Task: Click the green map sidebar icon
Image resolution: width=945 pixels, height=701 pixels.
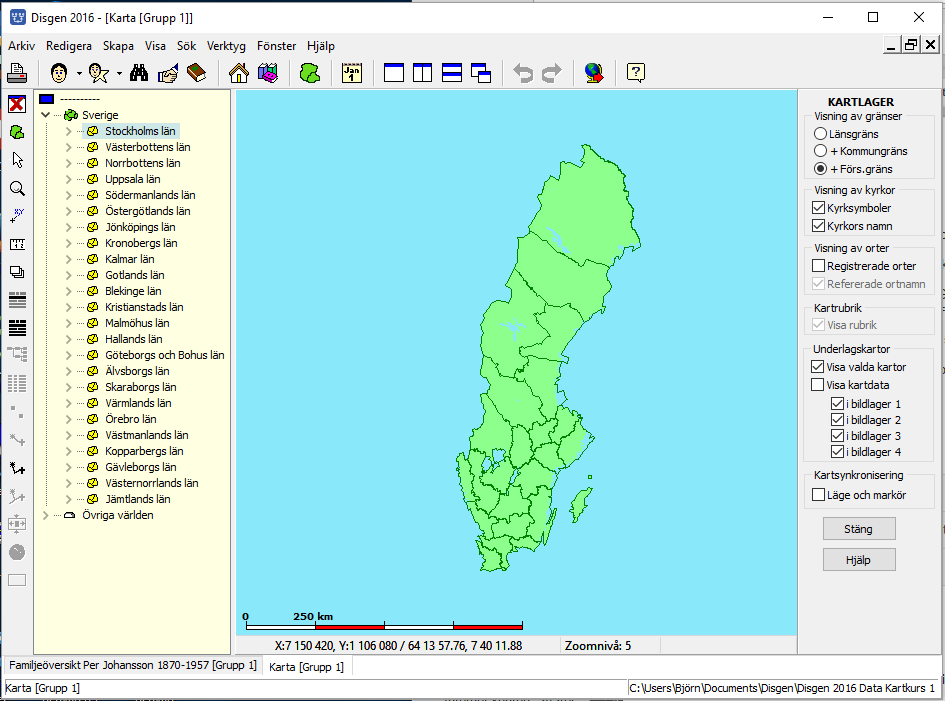Action: (x=17, y=132)
